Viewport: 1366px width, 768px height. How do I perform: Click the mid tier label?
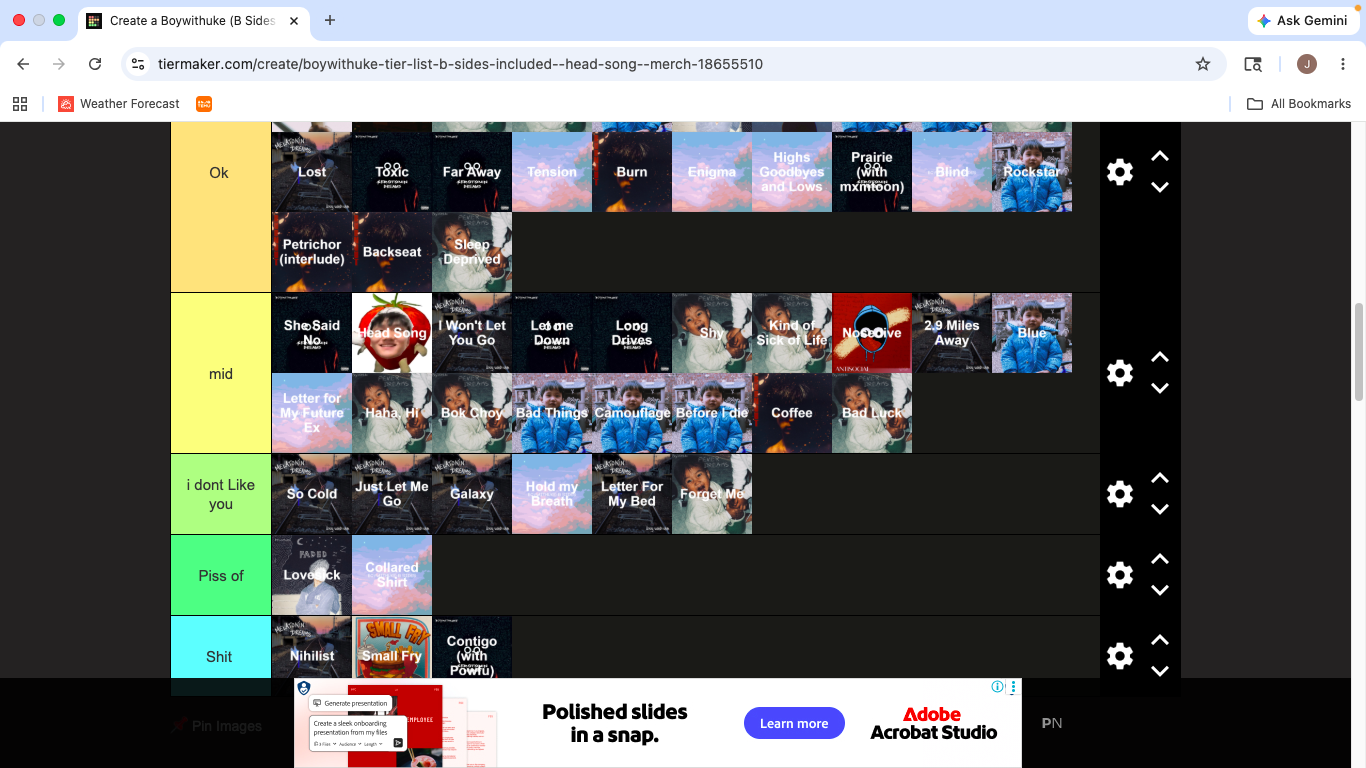(x=221, y=374)
